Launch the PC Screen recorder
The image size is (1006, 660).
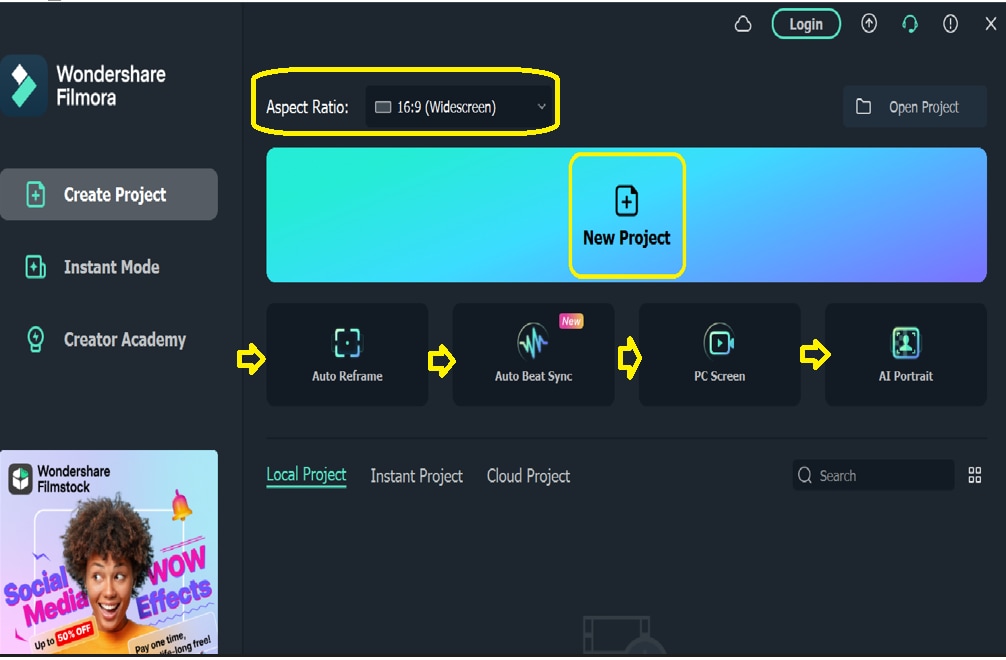(719, 354)
